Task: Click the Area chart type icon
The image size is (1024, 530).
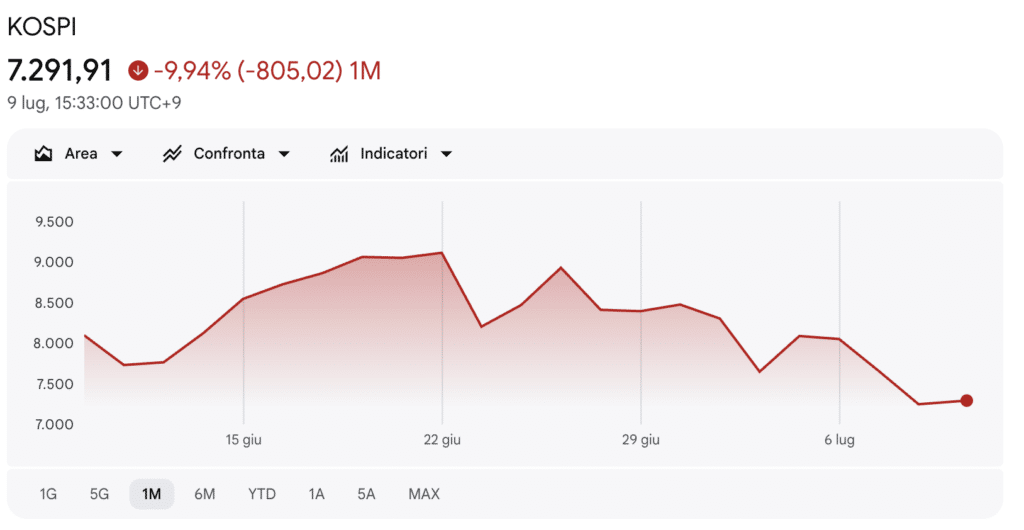Action: pos(43,154)
